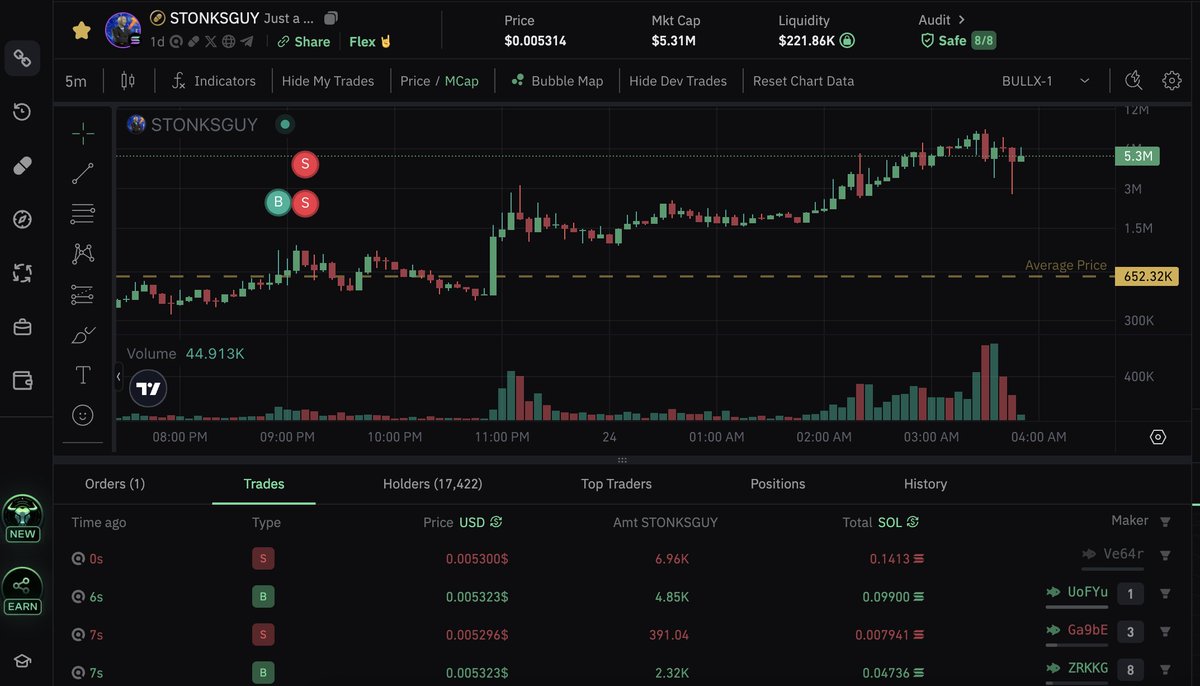The image size is (1200, 686).
Task: Click the TradingView logo
Action: point(149,389)
